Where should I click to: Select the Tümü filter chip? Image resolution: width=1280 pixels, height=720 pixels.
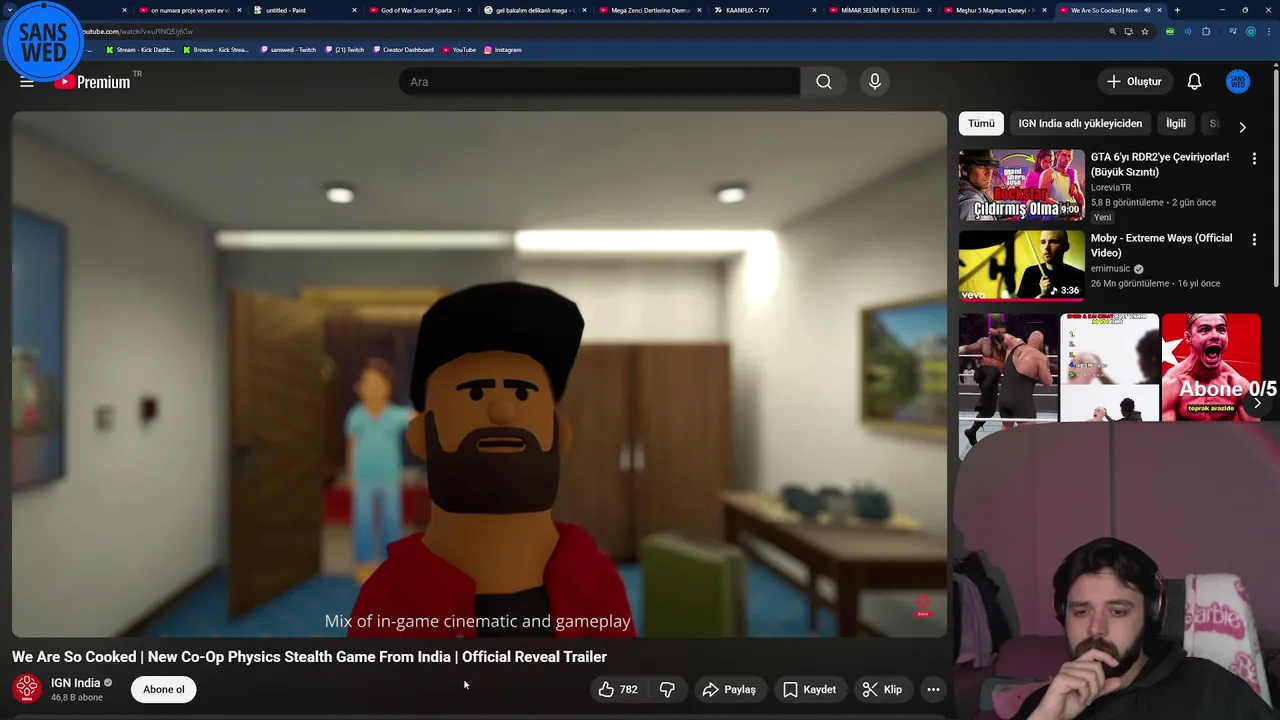[981, 123]
